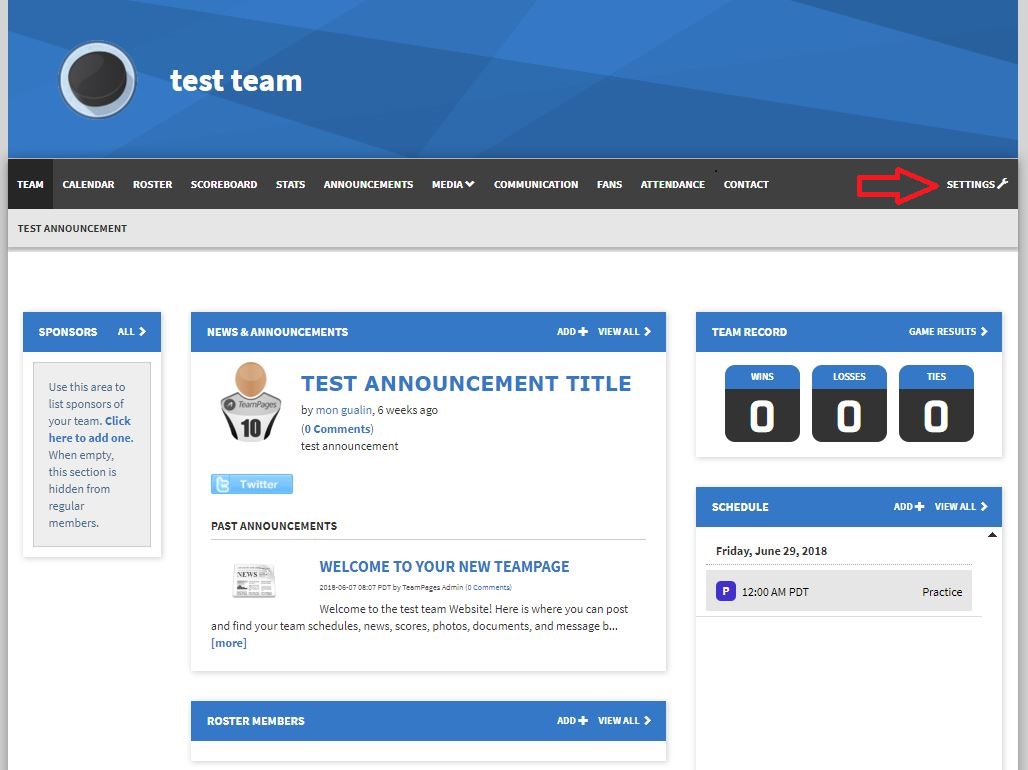Image resolution: width=1028 pixels, height=770 pixels.
Task: Click the test team header title
Action: [236, 81]
